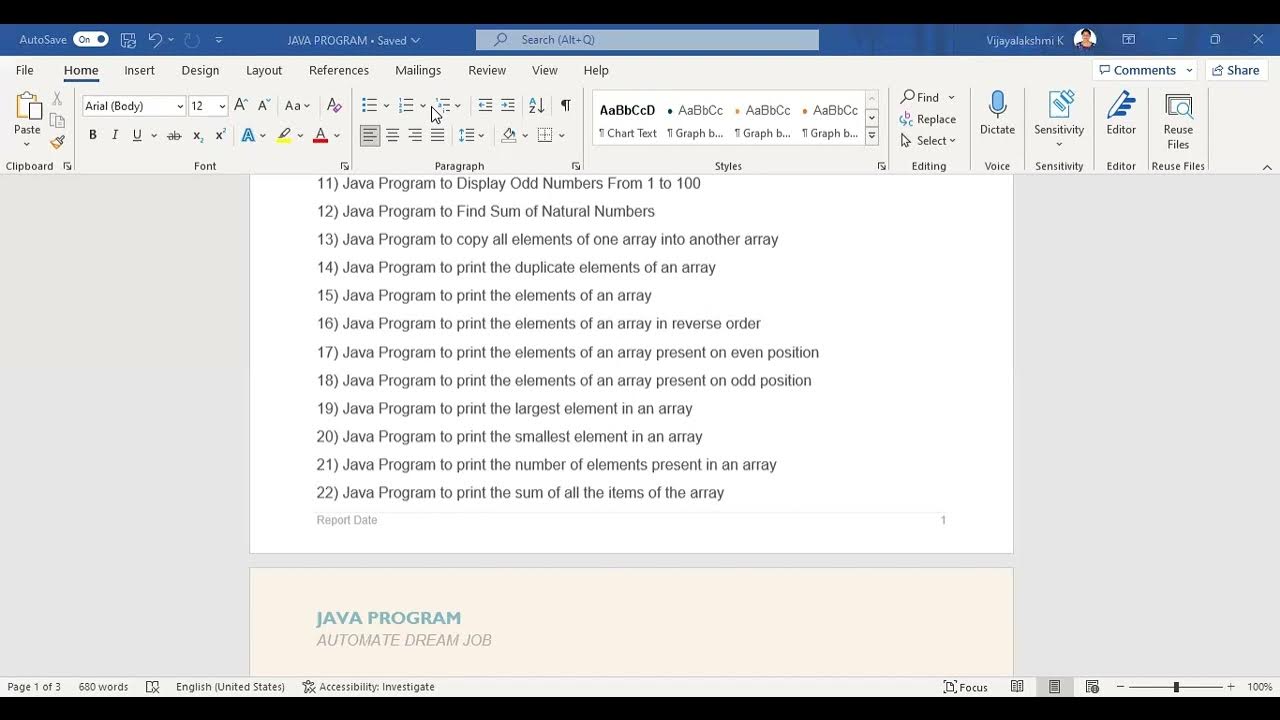The width and height of the screenshot is (1280, 720).
Task: Switch to Read Mode view
Action: tap(1017, 687)
